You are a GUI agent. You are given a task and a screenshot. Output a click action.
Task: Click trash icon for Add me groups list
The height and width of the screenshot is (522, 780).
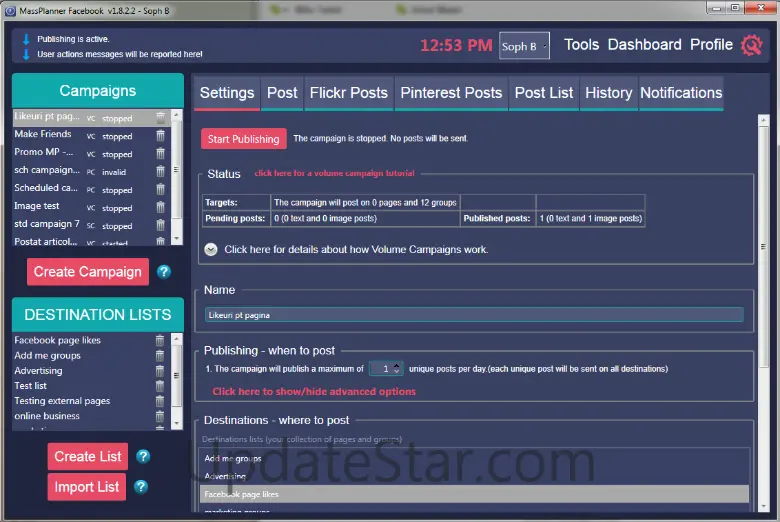[160, 355]
